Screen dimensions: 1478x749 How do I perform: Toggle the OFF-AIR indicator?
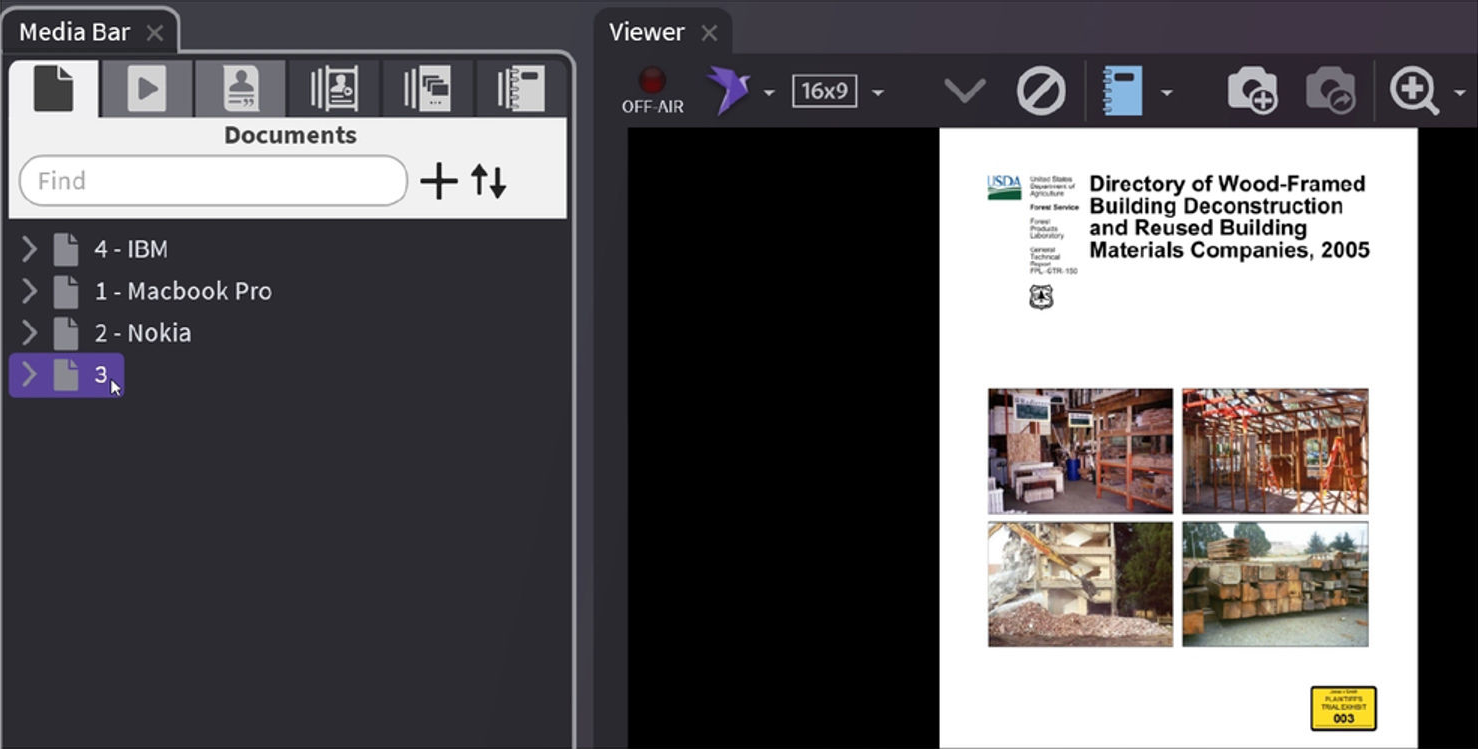652,91
